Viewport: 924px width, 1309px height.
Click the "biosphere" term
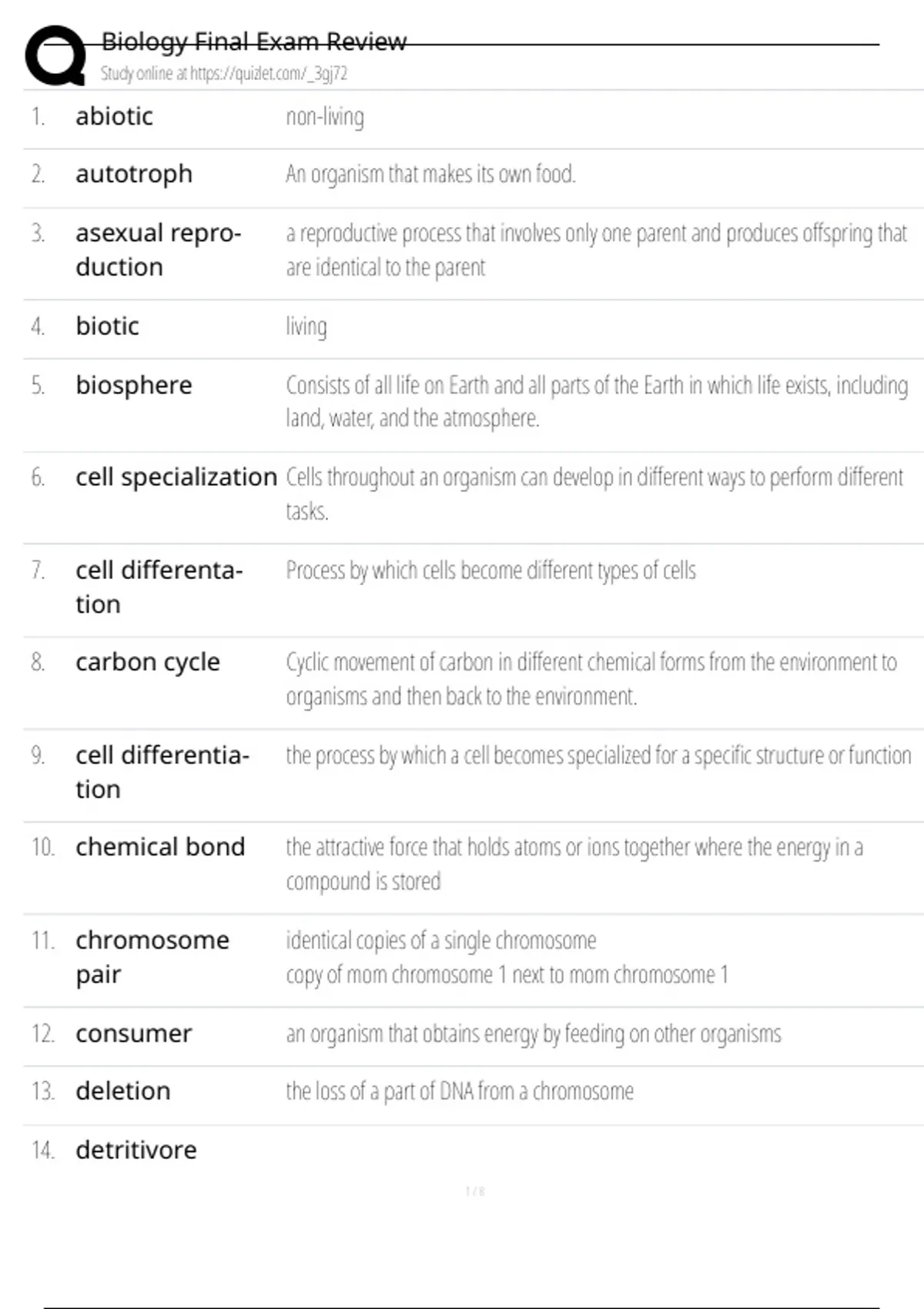pyautogui.click(x=134, y=385)
